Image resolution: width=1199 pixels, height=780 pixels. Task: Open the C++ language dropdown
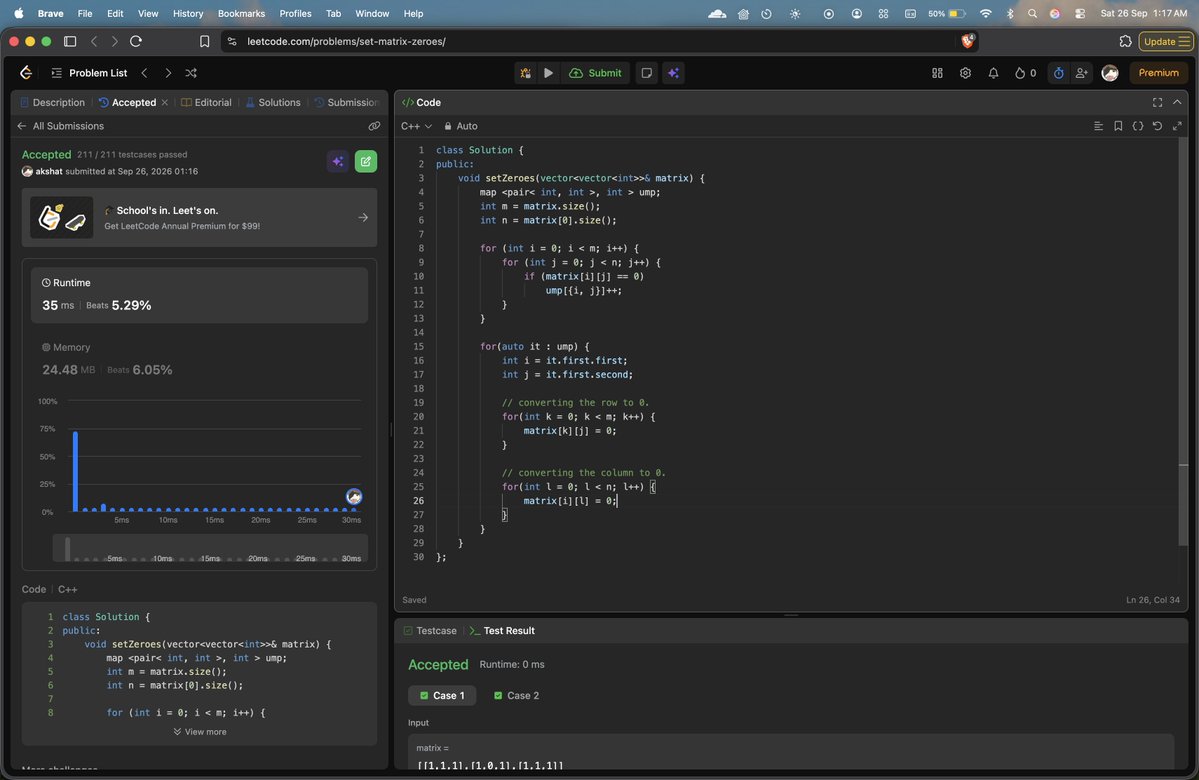point(416,126)
